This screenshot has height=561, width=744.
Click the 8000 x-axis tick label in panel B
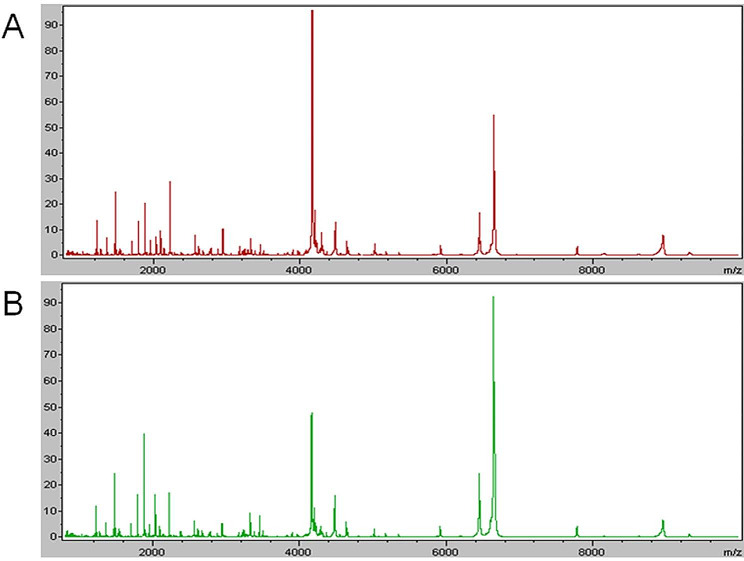point(591,552)
